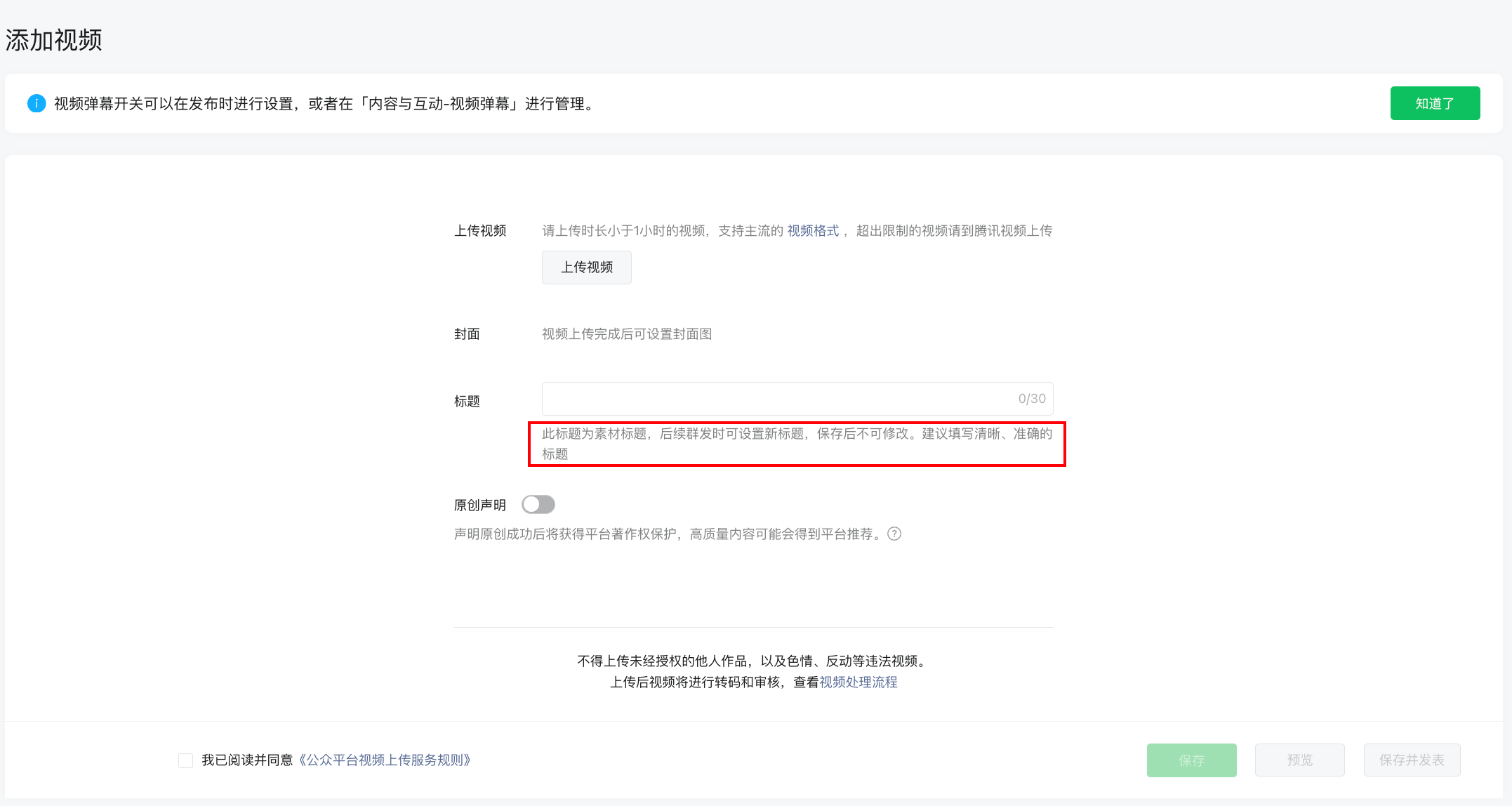Click into the 标题 input field
Screen dimensions: 1512x806
772,399
